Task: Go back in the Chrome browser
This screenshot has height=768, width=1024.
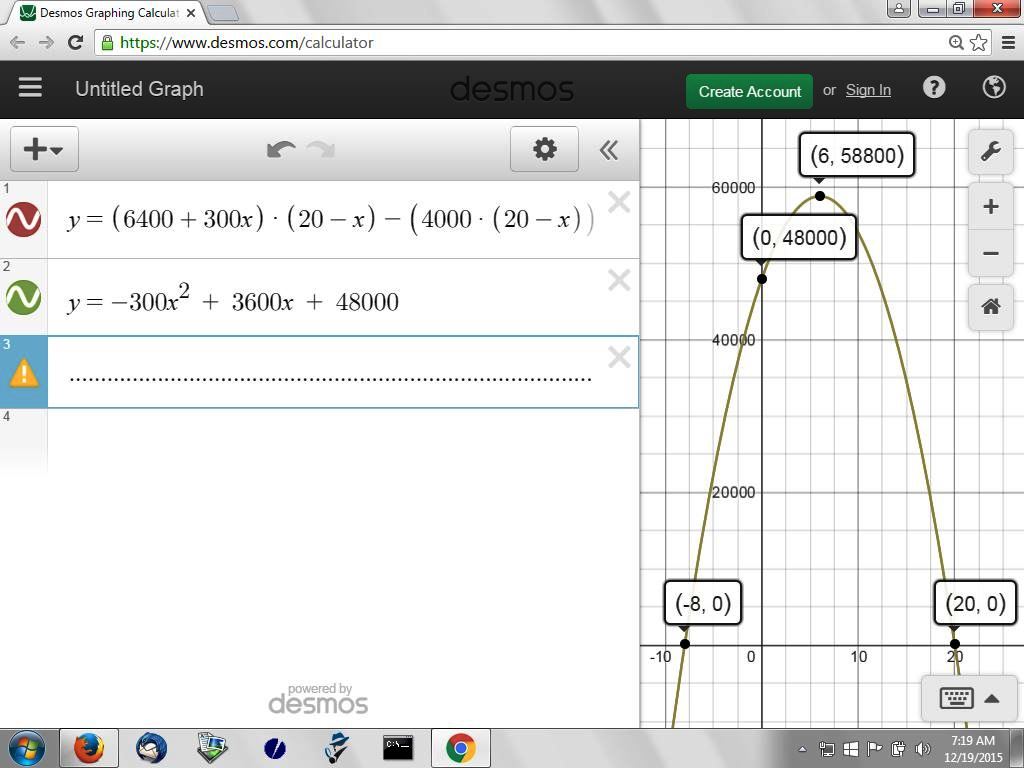Action: [x=18, y=43]
